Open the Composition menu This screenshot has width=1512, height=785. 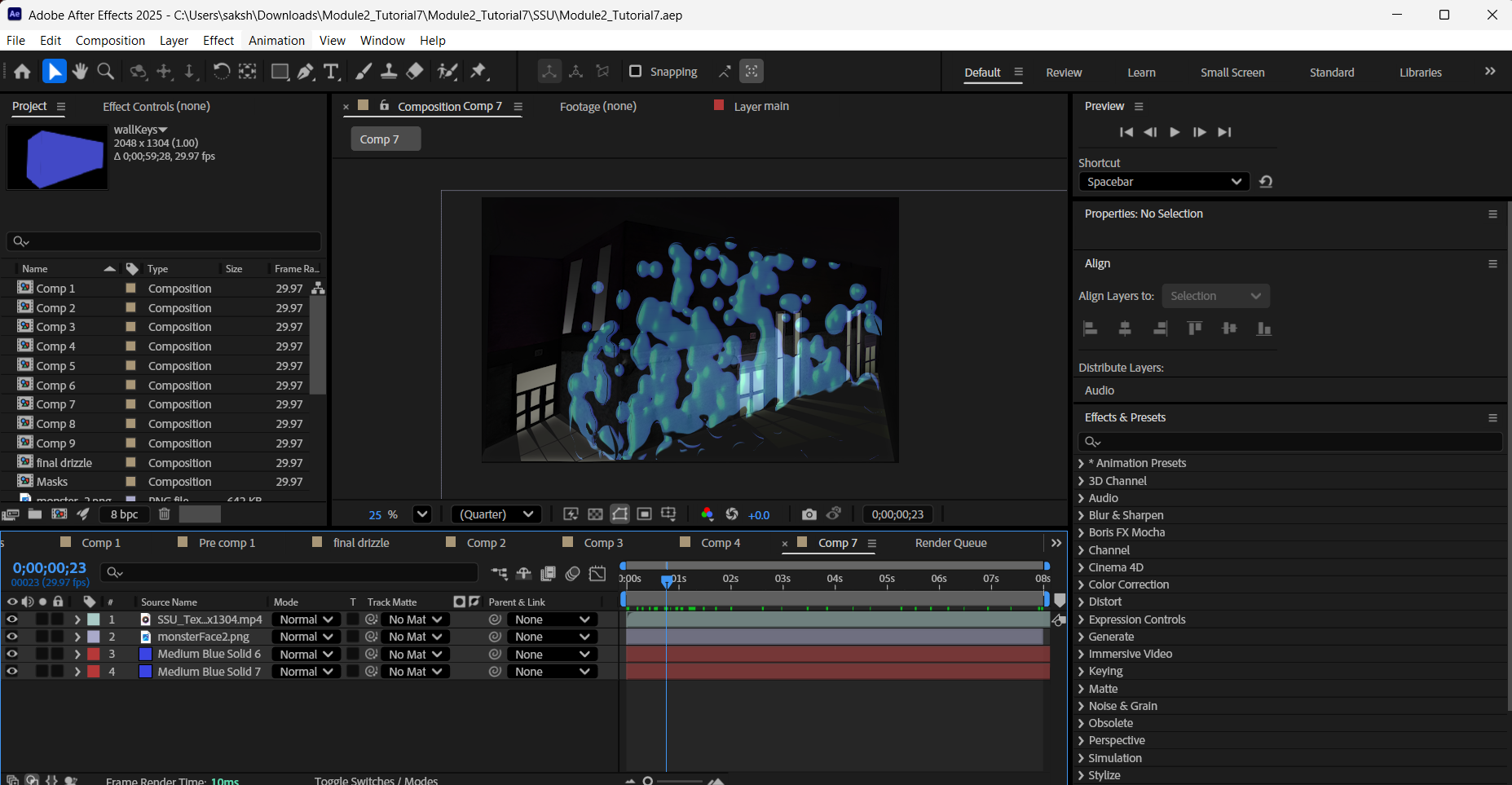110,41
